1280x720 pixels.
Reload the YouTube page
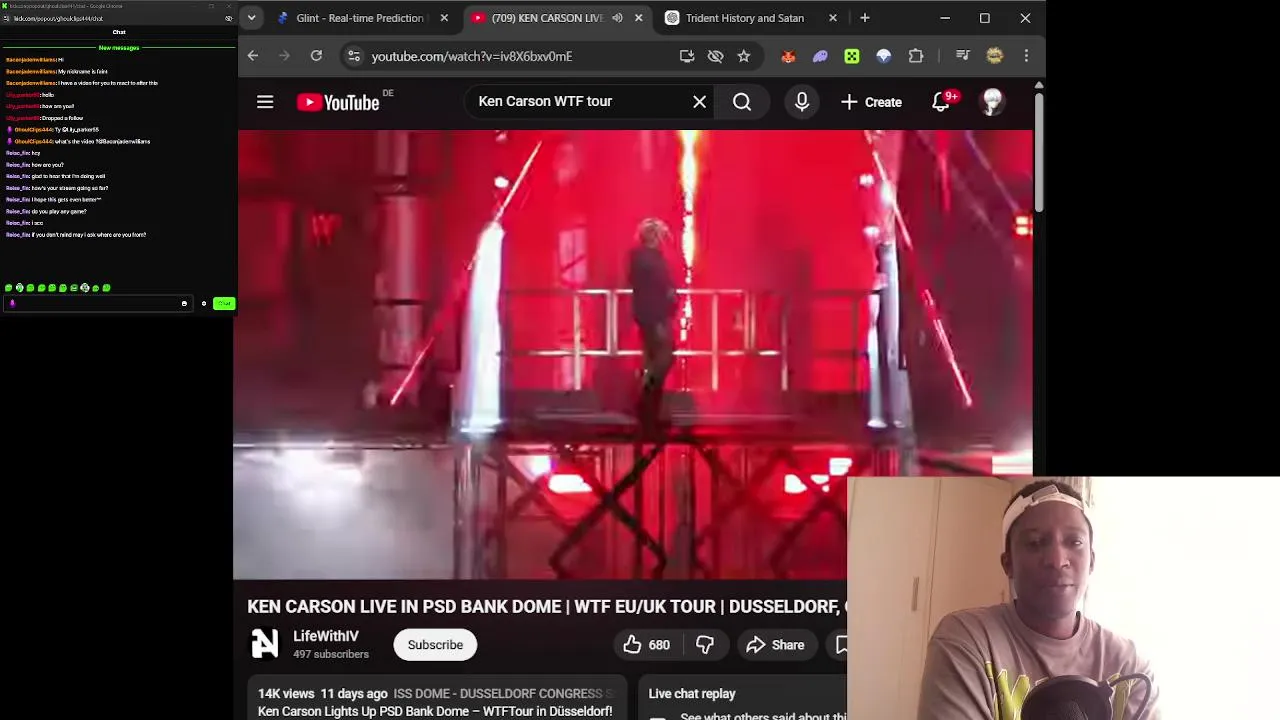pos(316,56)
